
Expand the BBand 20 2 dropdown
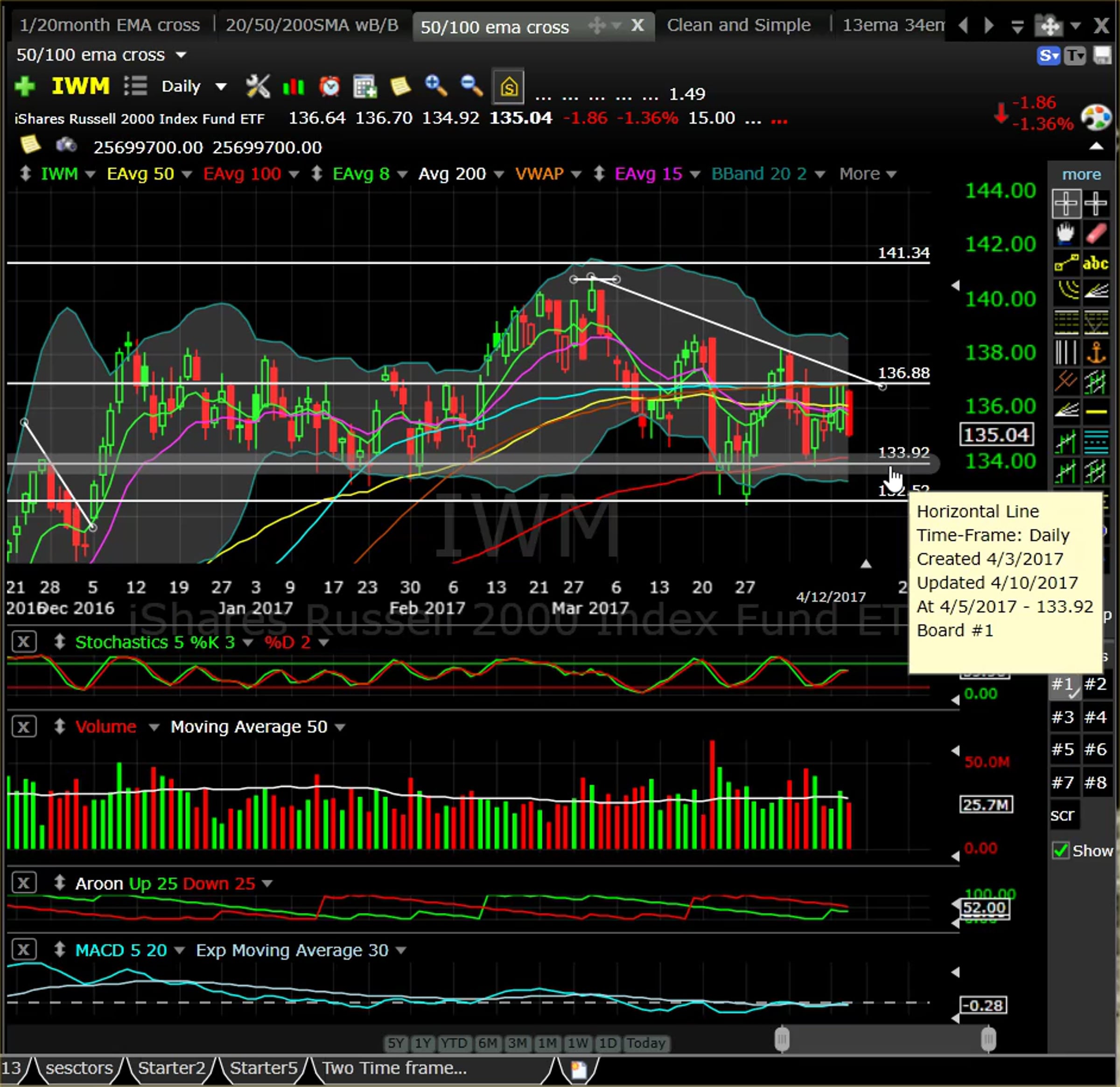(820, 174)
